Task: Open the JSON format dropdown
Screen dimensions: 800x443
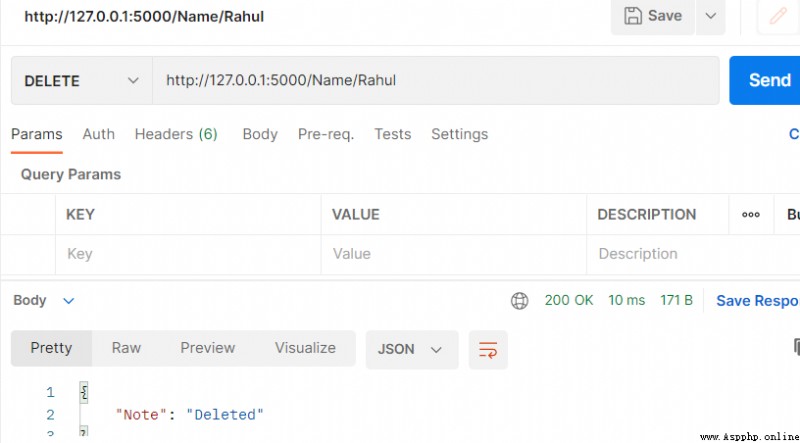Action: point(412,350)
